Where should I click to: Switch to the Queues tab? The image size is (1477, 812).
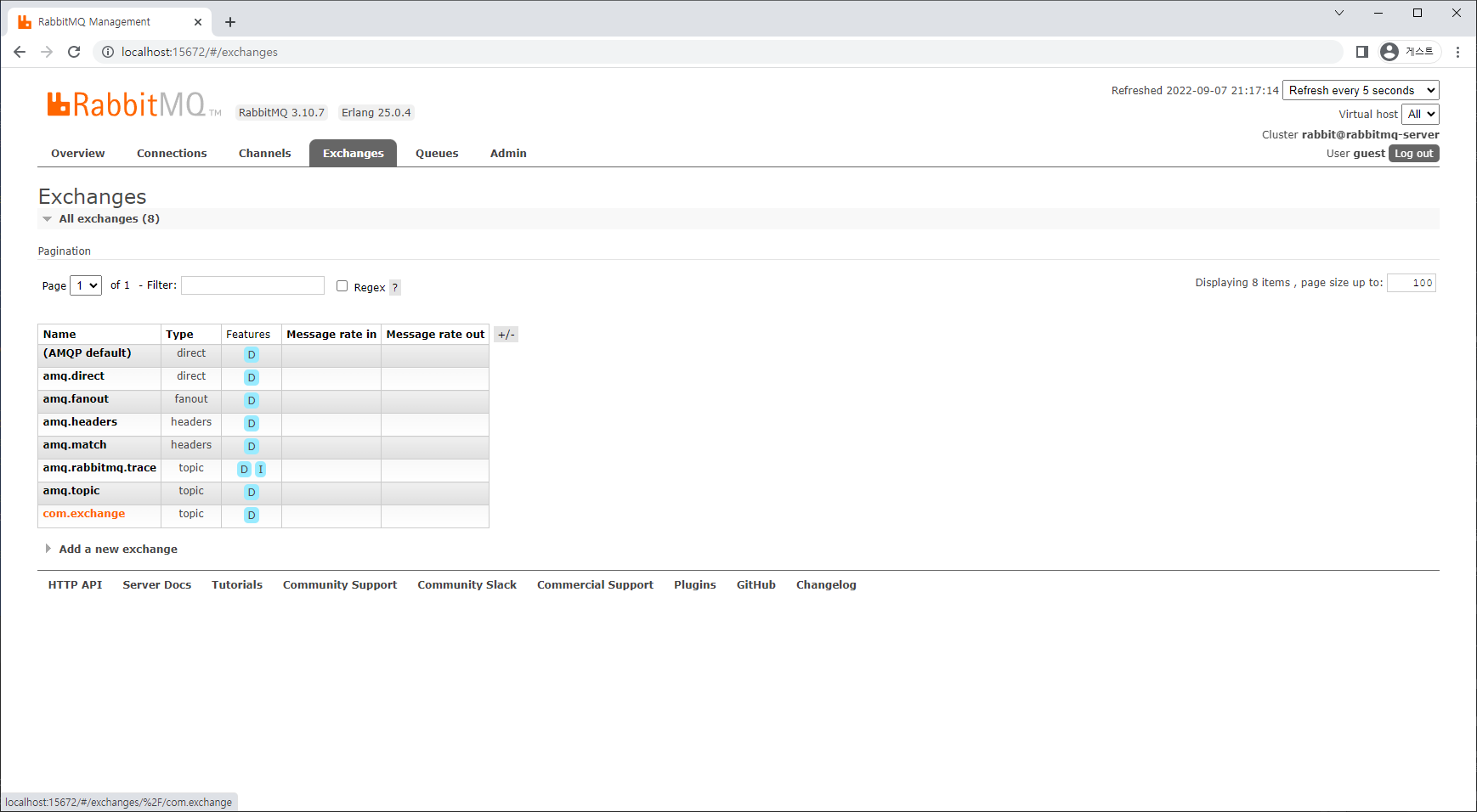437,153
